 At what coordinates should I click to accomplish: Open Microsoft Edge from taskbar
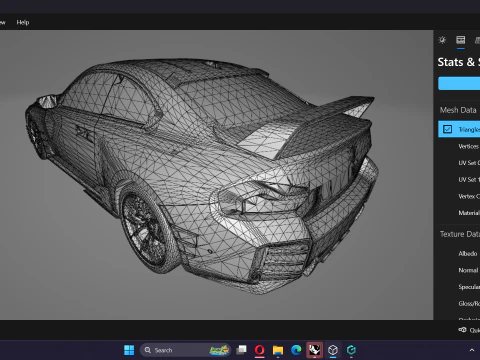point(296,350)
